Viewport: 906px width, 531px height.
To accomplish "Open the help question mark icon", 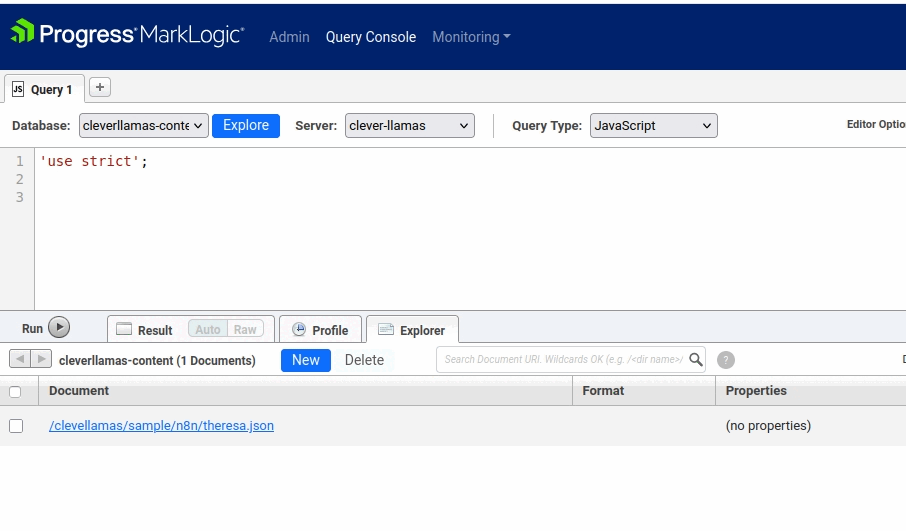I will (726, 360).
